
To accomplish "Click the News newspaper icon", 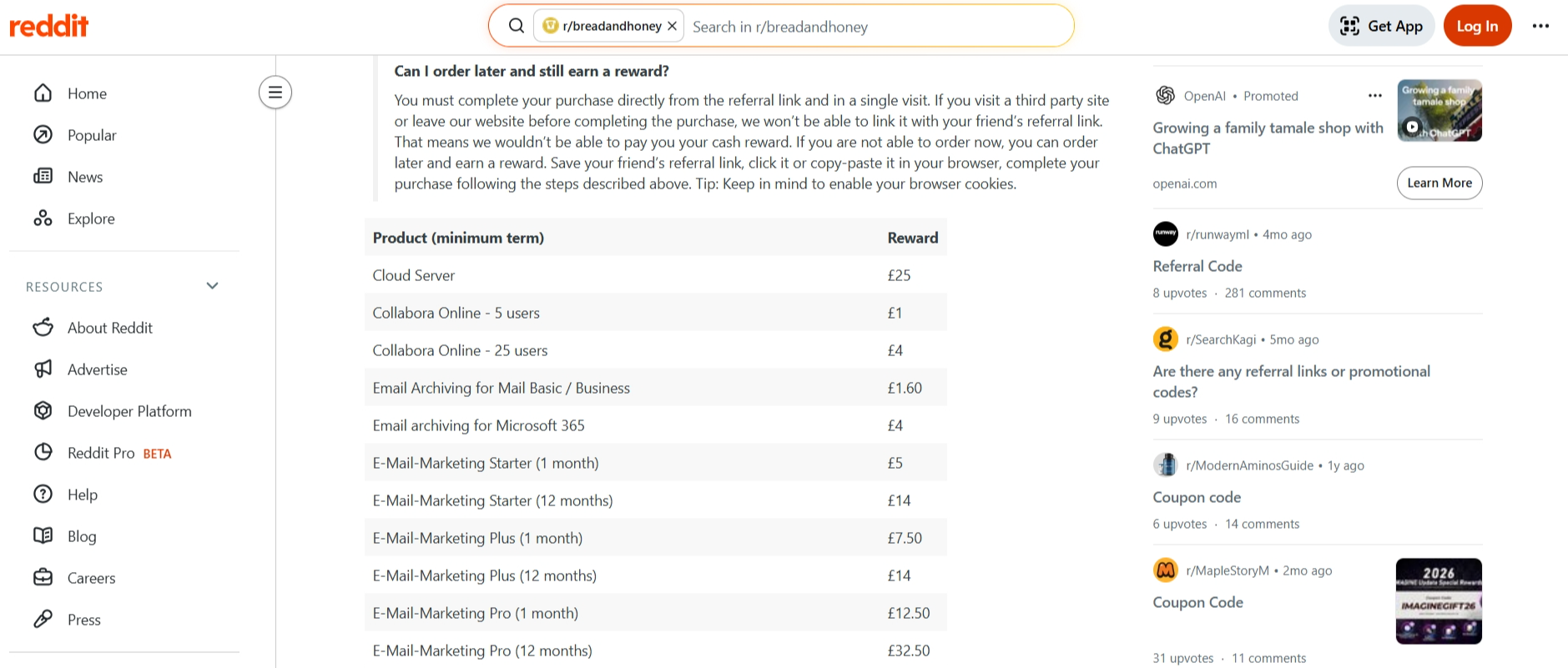I will pos(43,177).
